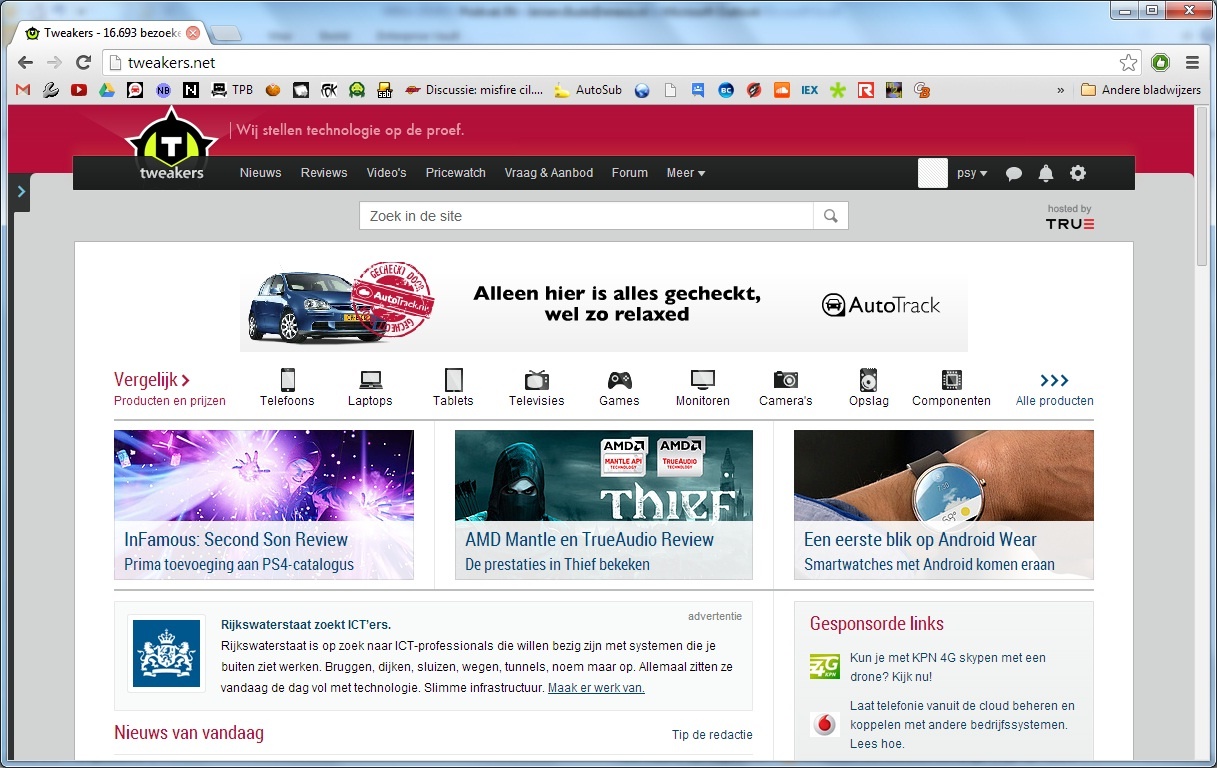Open the blue globe bookmark icon
The height and width of the screenshot is (768, 1217).
coord(642,90)
